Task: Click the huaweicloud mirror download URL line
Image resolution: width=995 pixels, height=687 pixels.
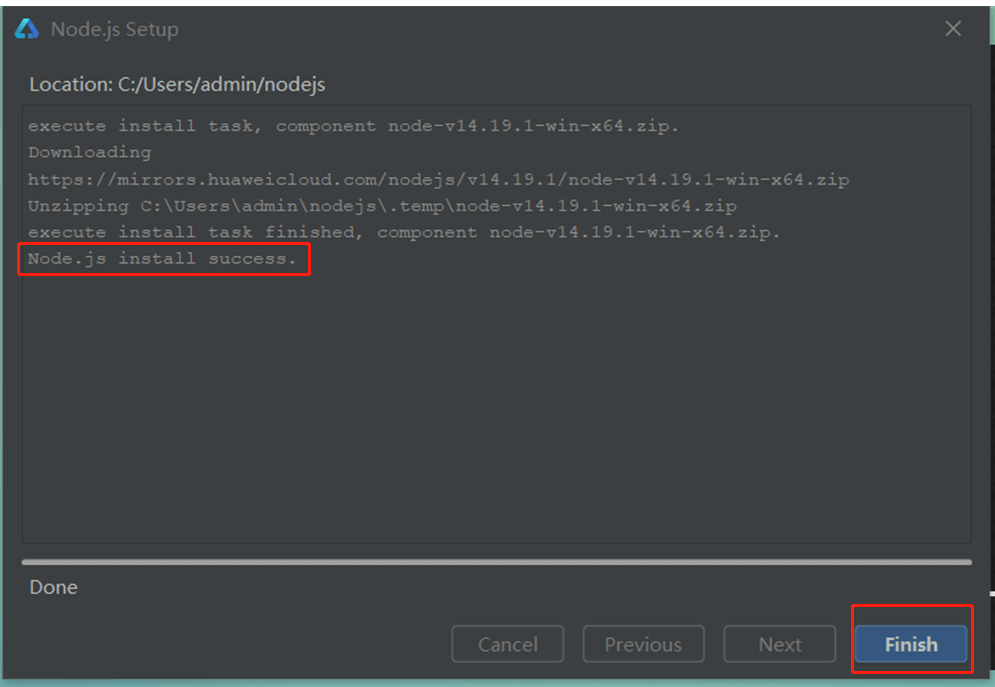Action: point(438,180)
